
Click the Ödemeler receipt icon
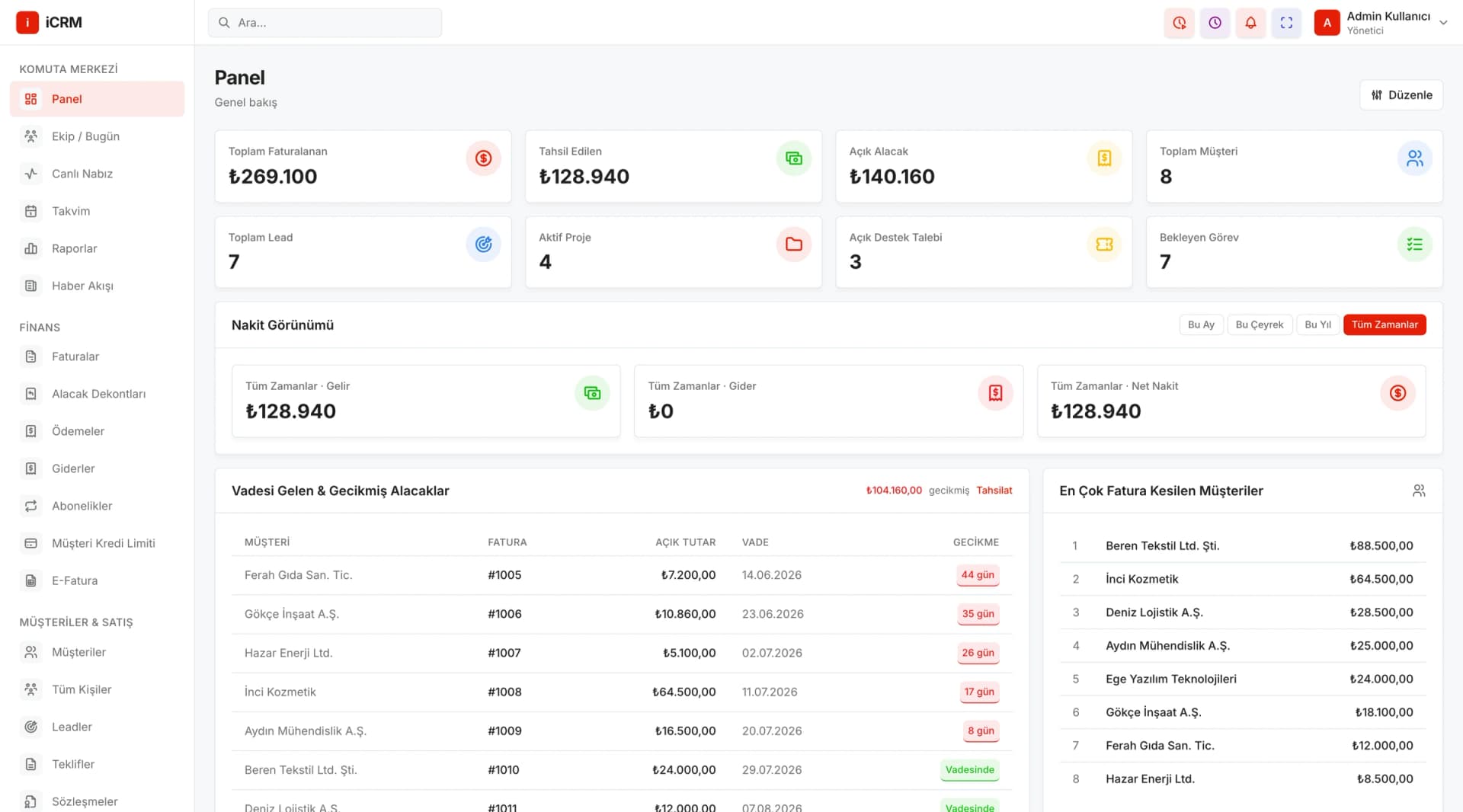pos(30,431)
